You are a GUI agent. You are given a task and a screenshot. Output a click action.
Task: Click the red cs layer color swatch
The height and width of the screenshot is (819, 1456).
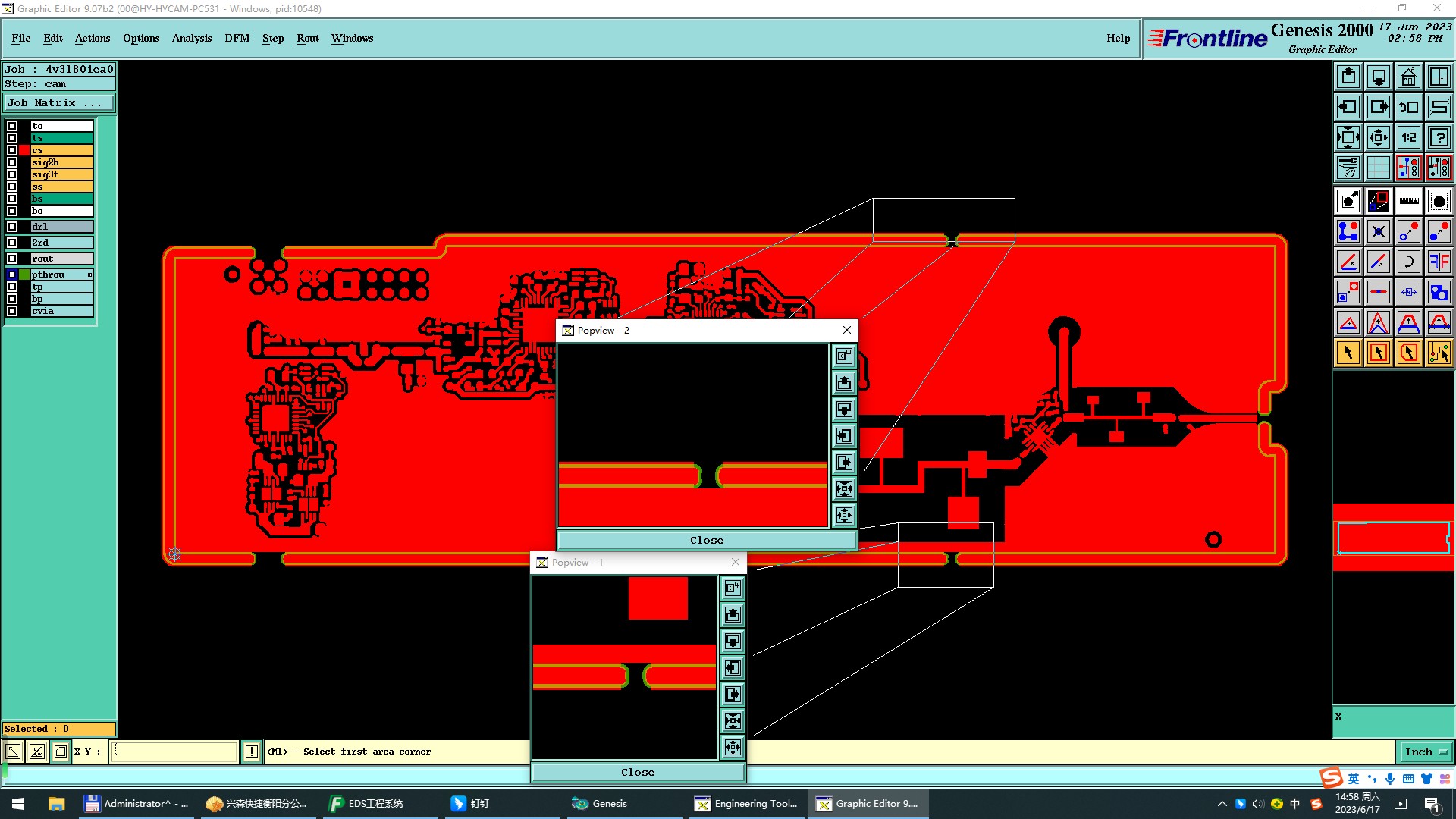[x=25, y=150]
